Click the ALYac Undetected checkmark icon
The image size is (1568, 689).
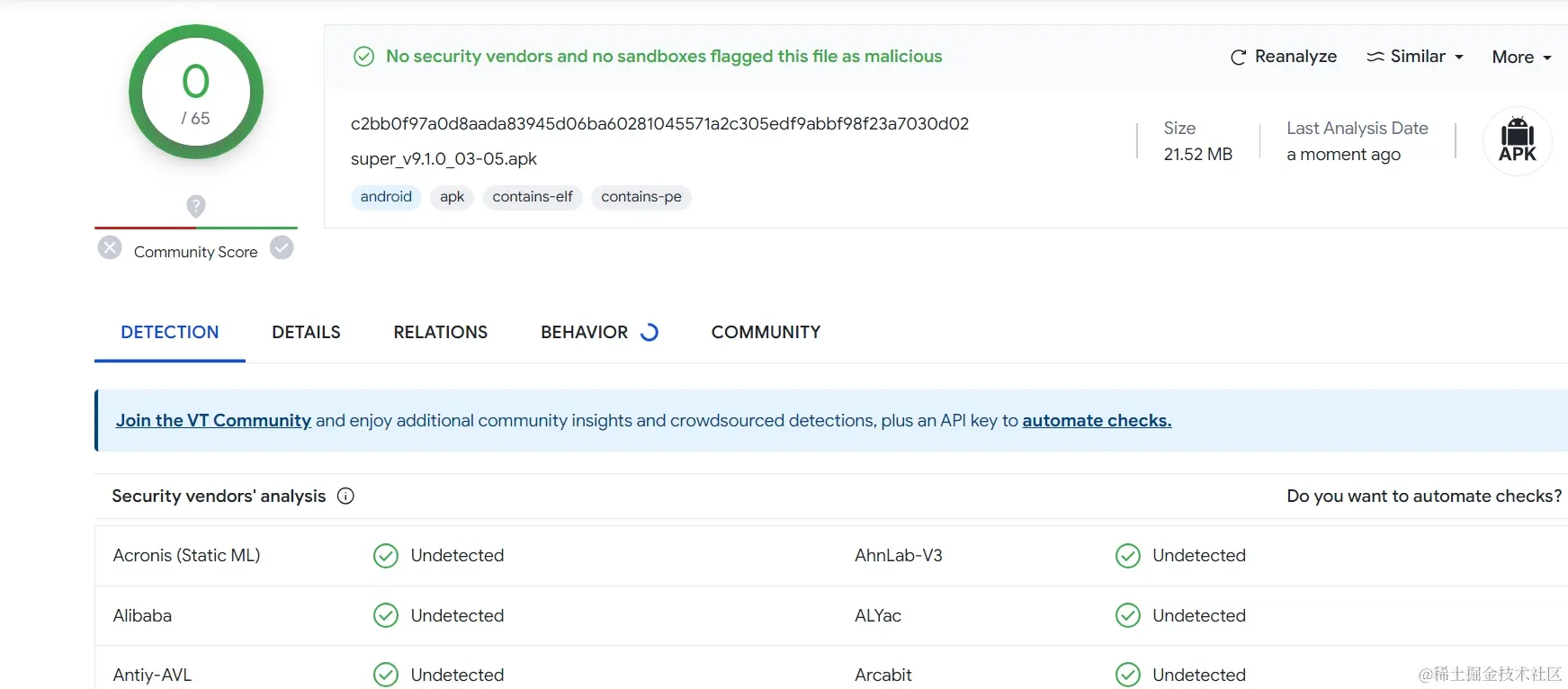pos(1127,615)
